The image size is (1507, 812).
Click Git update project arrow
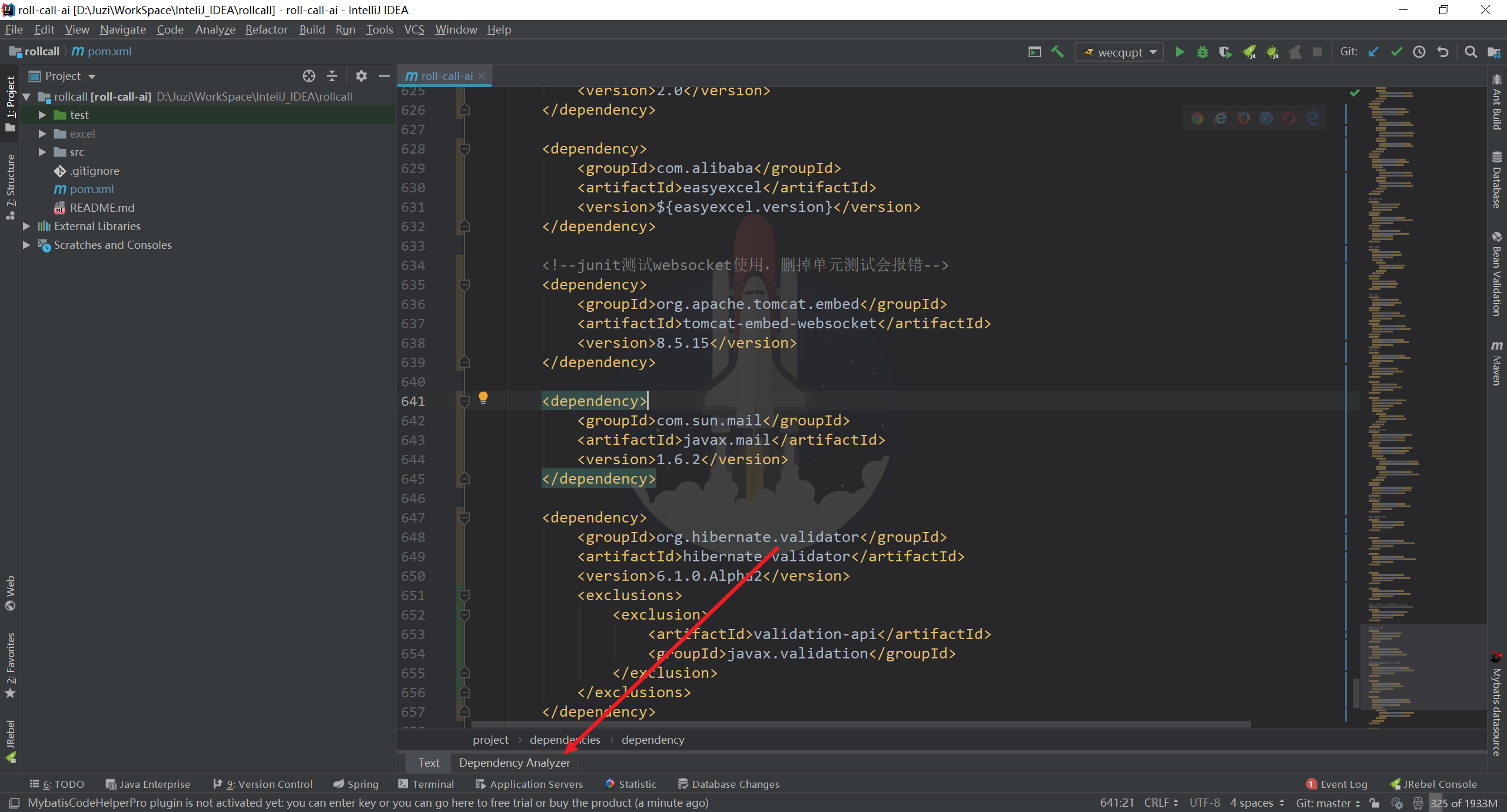point(1373,52)
